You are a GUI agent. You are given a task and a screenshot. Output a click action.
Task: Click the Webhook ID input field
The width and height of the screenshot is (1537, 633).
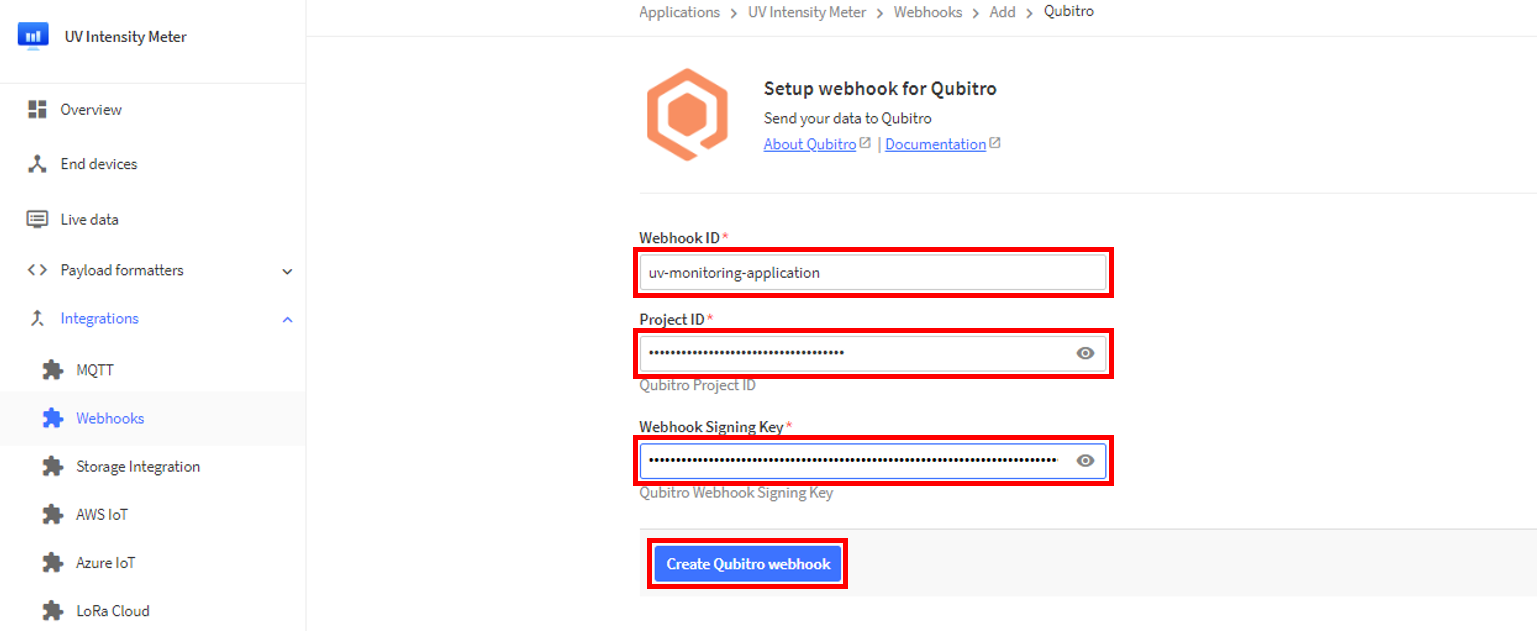[873, 272]
